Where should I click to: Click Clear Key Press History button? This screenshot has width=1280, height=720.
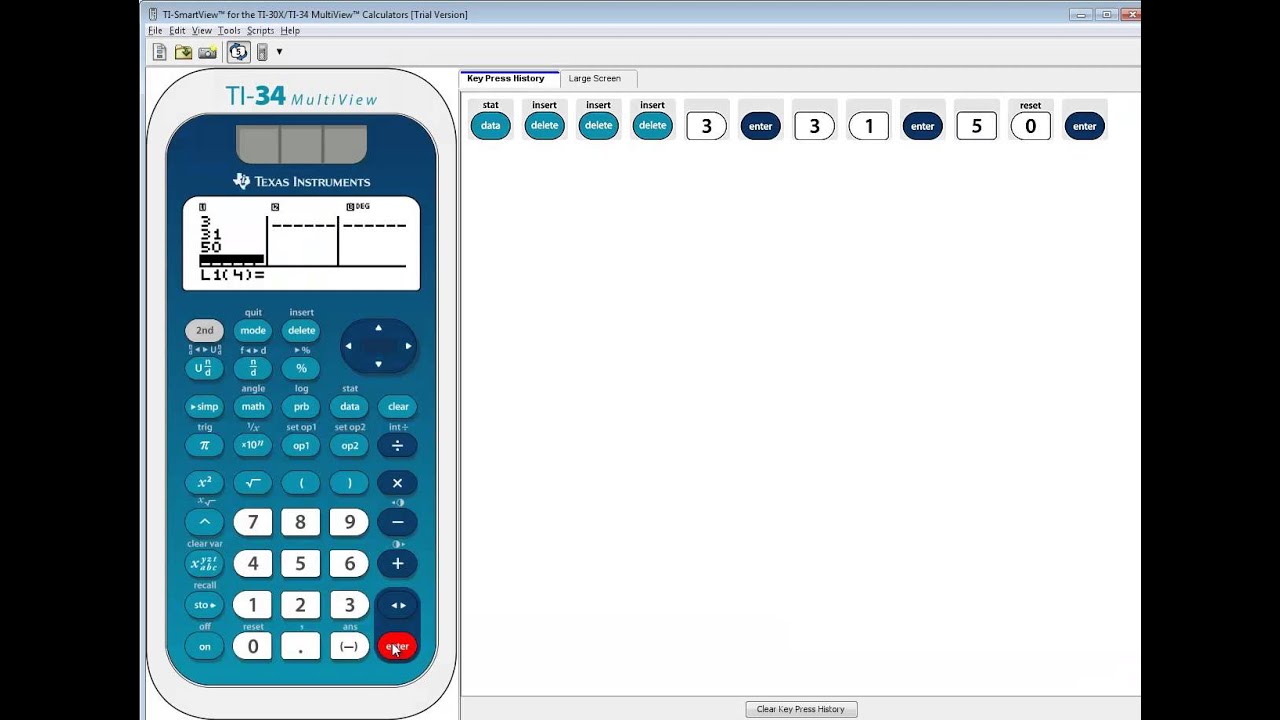pyautogui.click(x=801, y=709)
